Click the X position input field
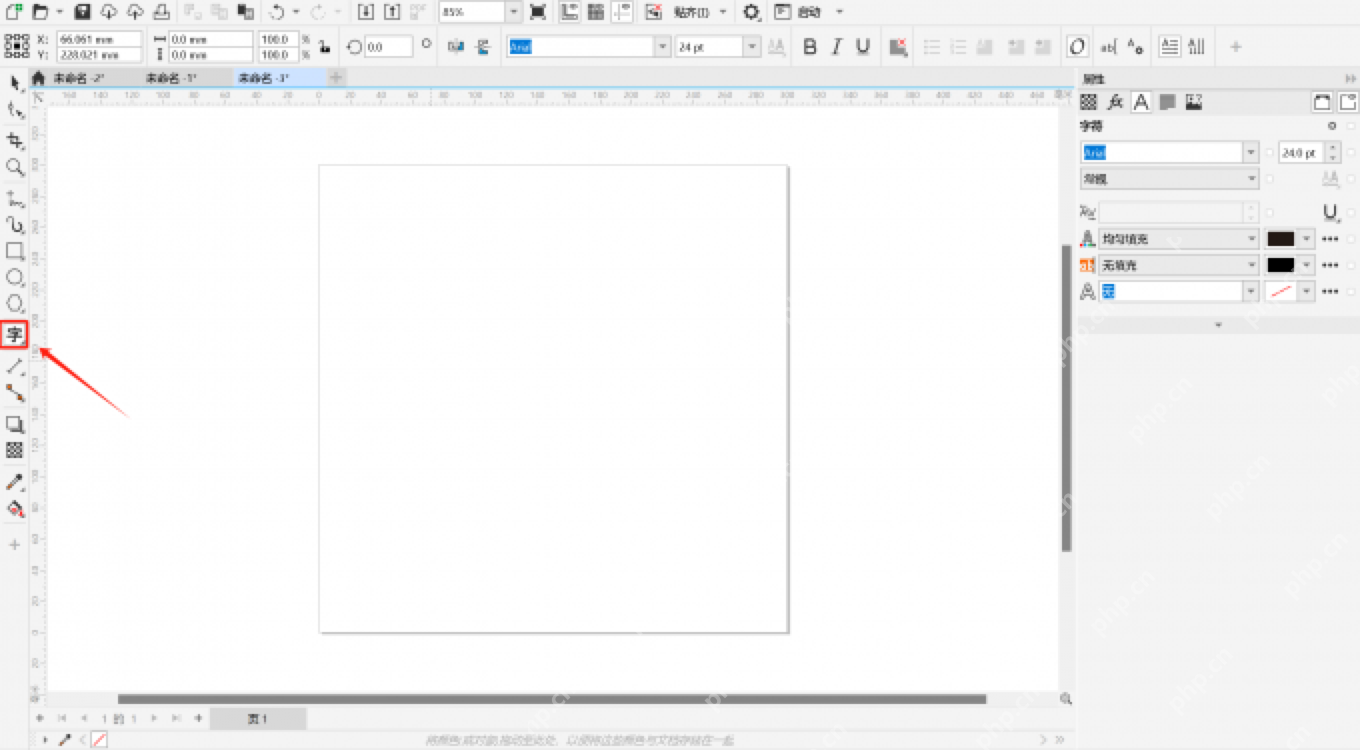This screenshot has width=1360, height=750. tap(98, 39)
